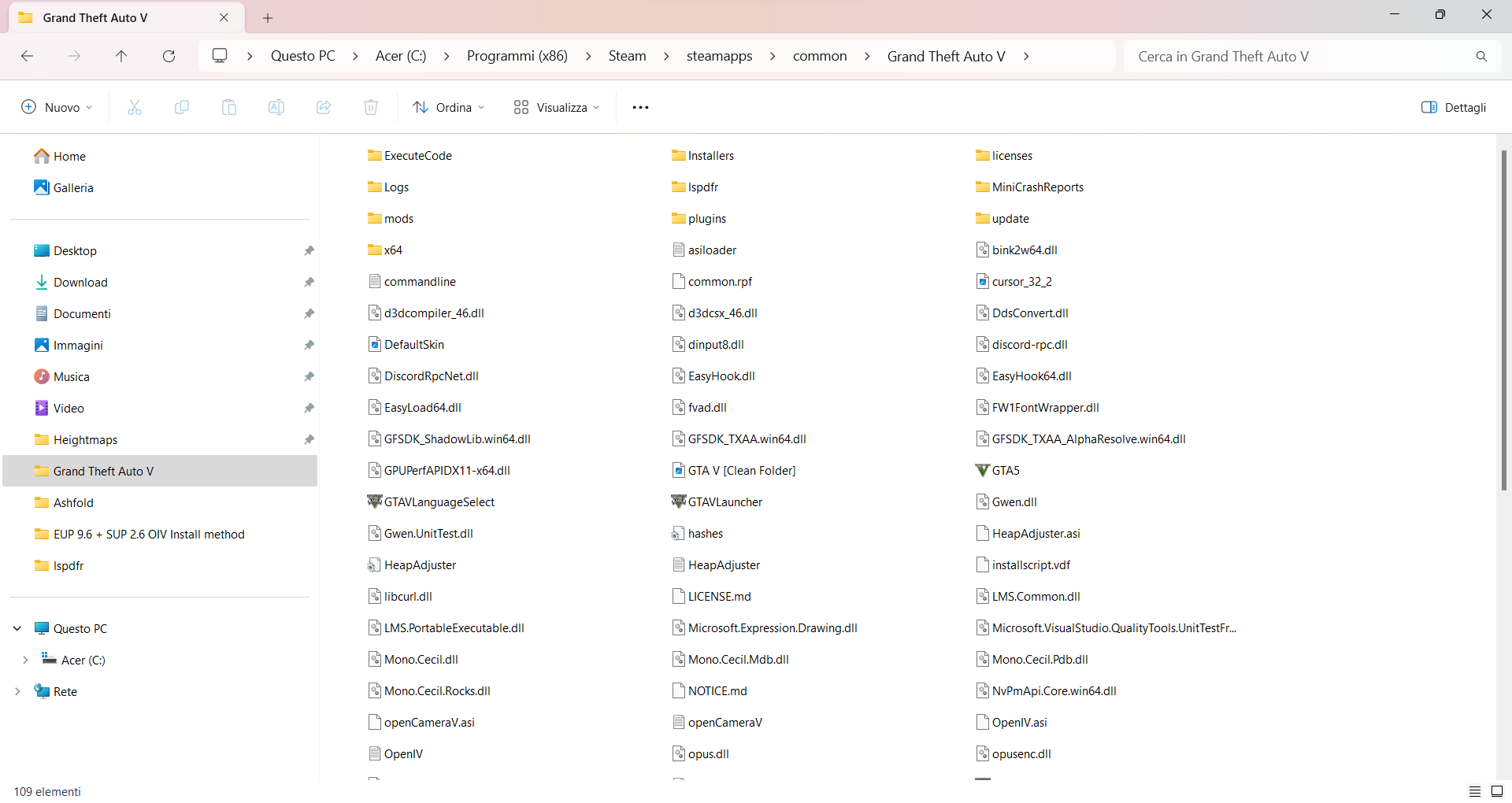Go back to the previous folder

pos(27,56)
